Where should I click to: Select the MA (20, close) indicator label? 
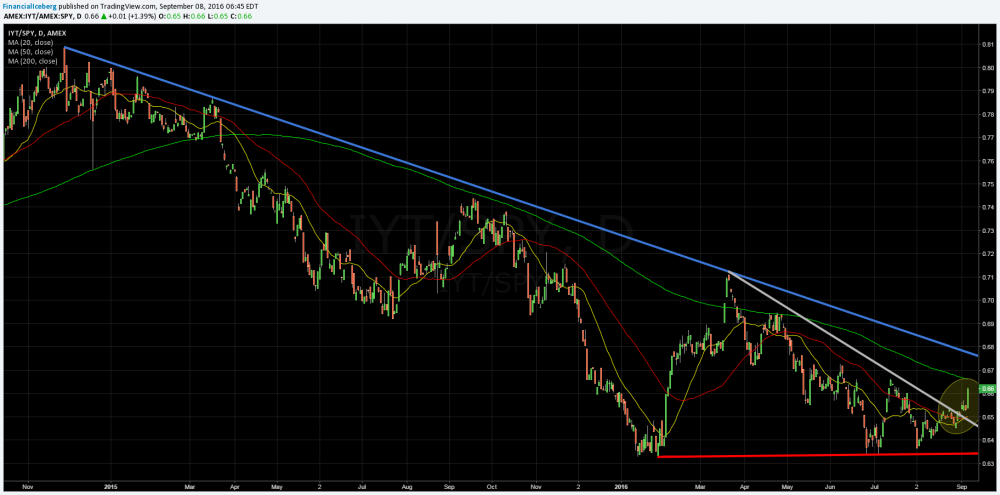[31, 42]
